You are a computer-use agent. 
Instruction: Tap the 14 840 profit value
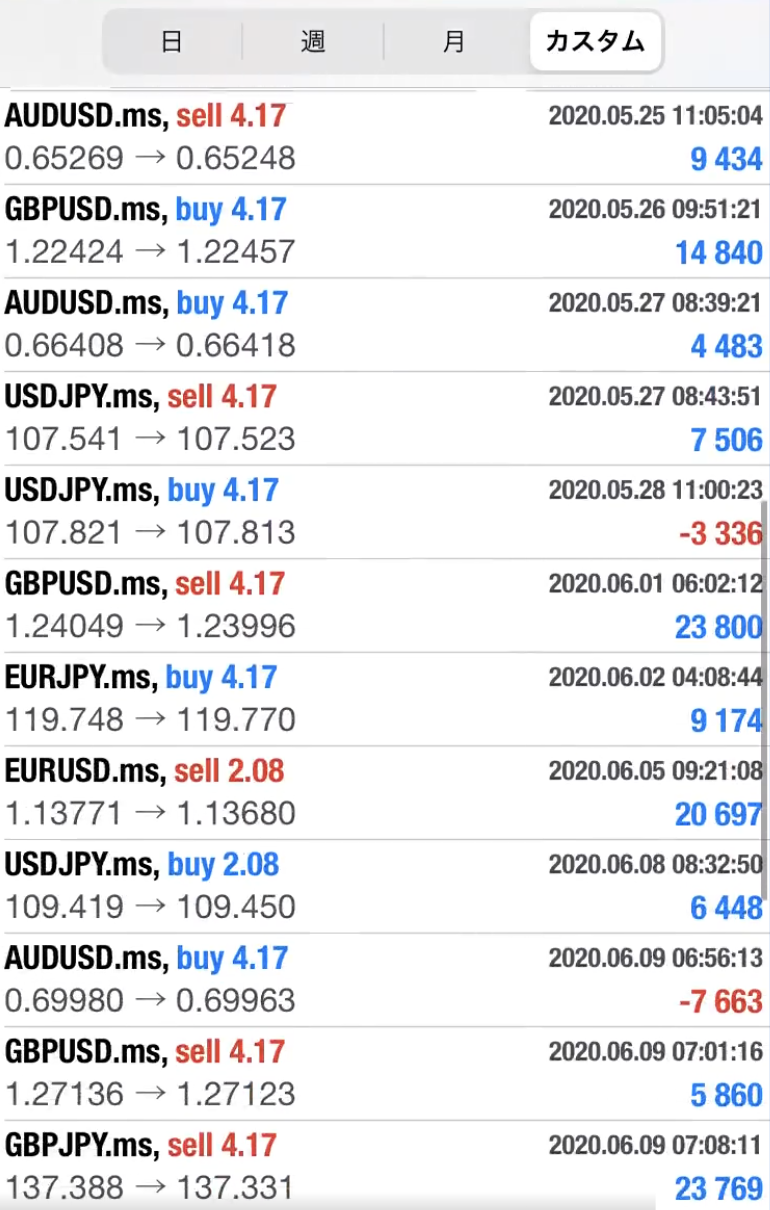coord(718,253)
